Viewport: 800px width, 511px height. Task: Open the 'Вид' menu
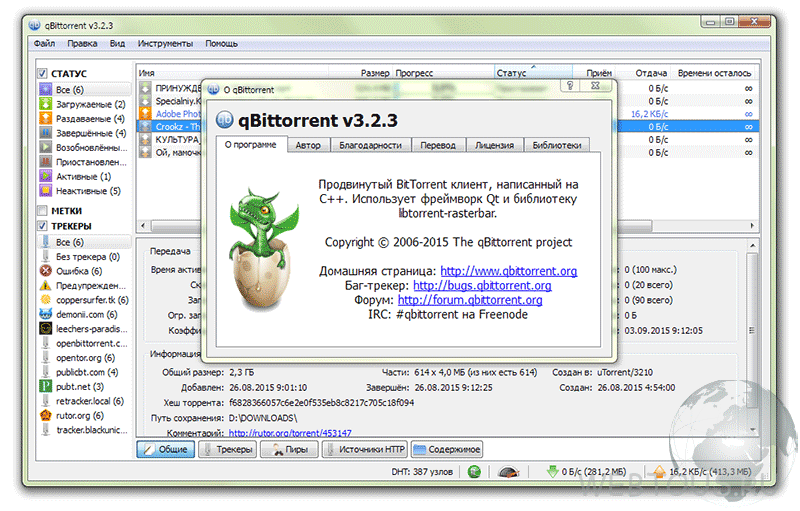(x=117, y=43)
